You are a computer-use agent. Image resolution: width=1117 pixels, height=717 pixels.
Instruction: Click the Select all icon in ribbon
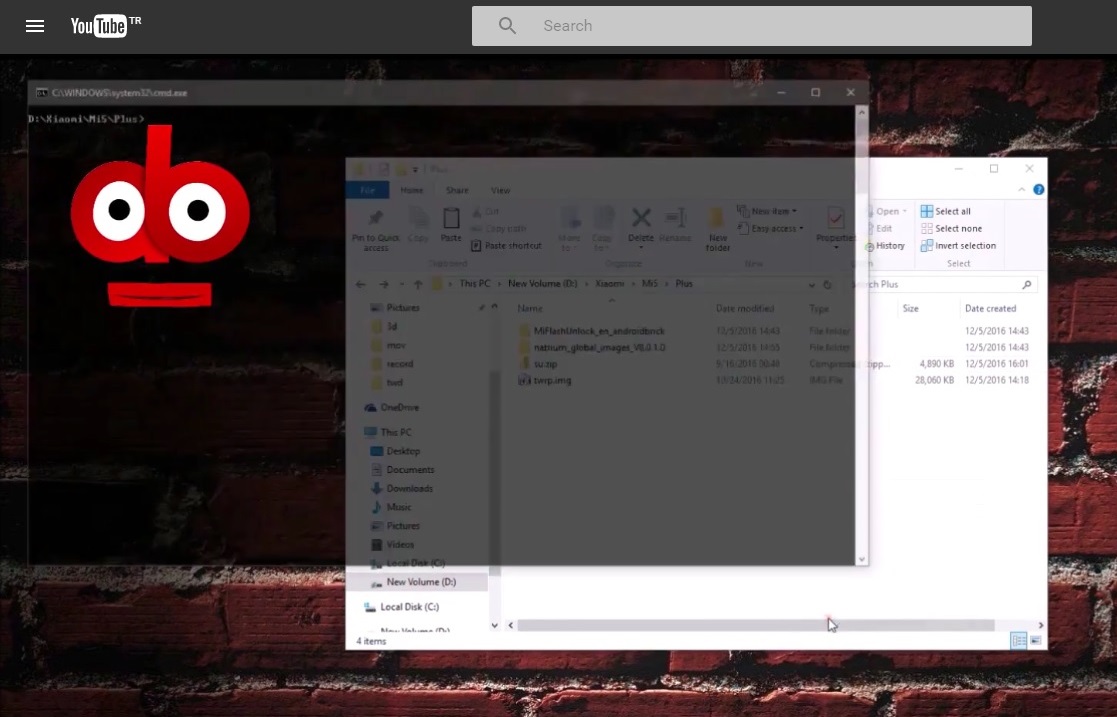pyautogui.click(x=927, y=211)
